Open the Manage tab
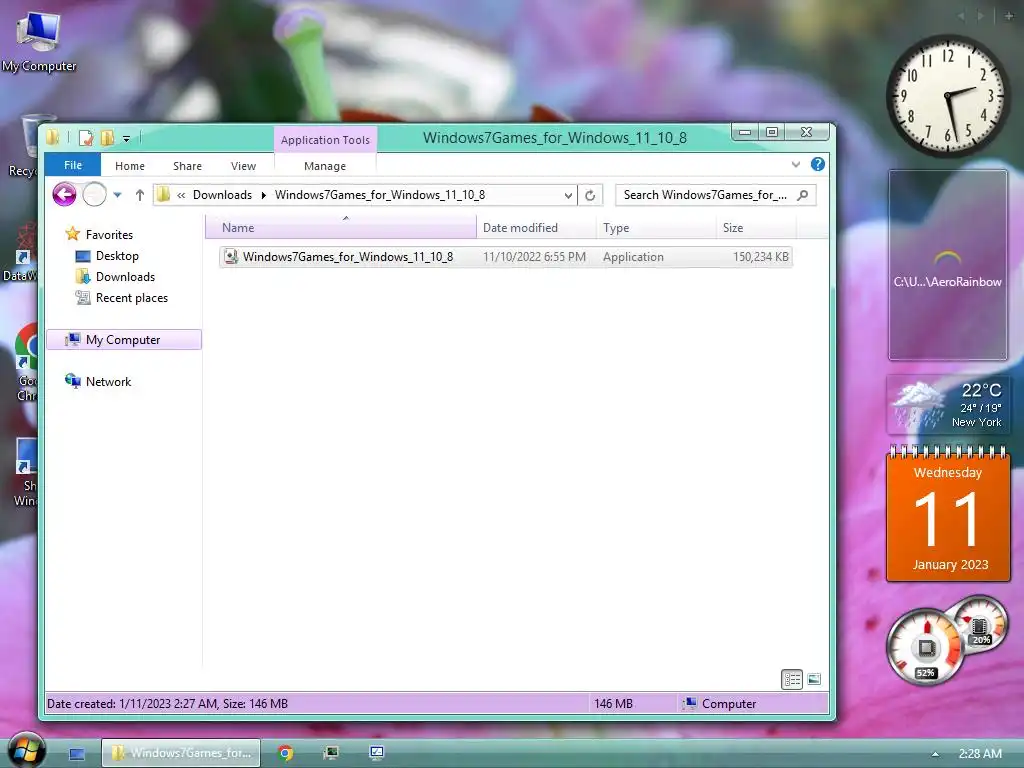The image size is (1024, 768). click(325, 166)
